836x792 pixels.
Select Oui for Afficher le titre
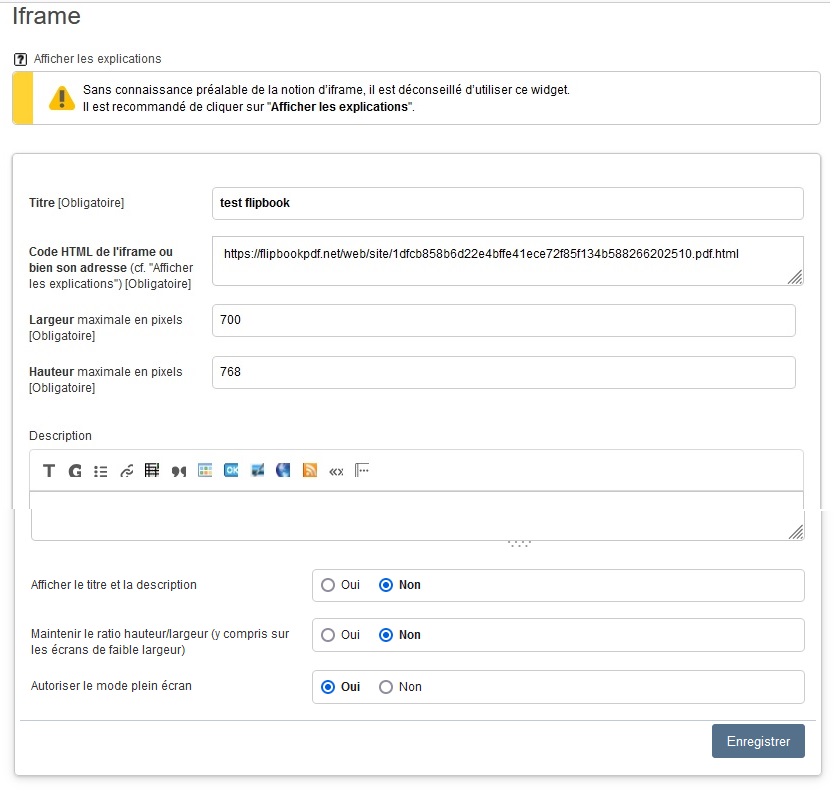(328, 585)
